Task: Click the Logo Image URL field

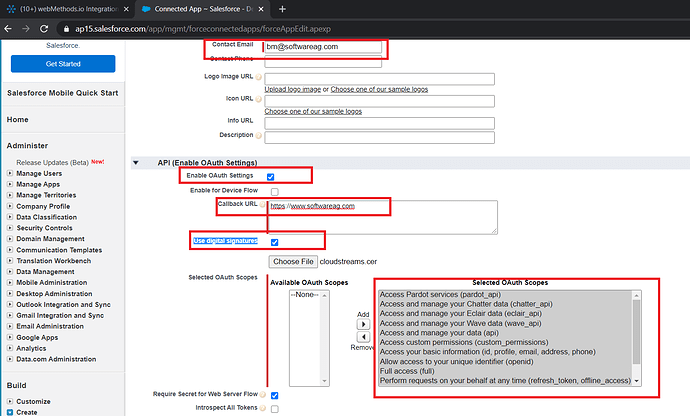Action: tap(379, 79)
